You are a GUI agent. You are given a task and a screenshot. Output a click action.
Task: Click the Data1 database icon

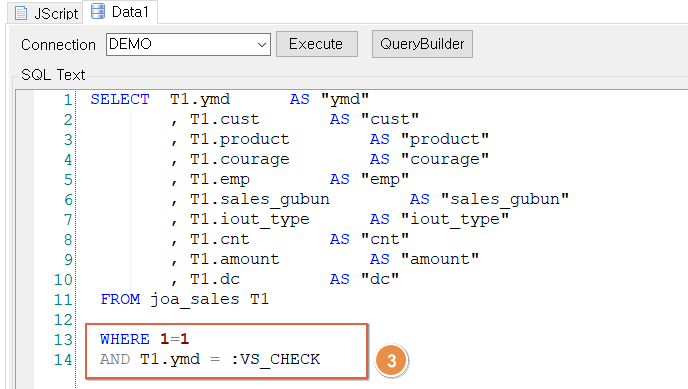click(98, 11)
